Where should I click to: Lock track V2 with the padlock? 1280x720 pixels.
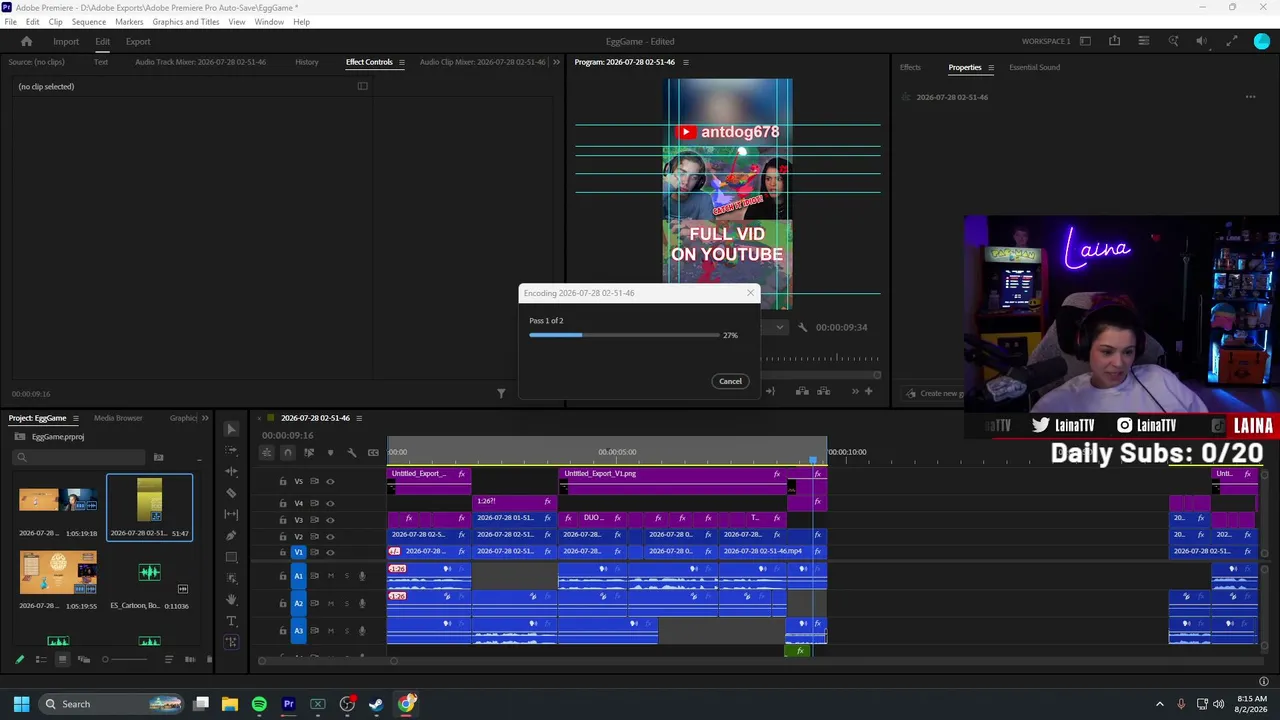point(283,537)
